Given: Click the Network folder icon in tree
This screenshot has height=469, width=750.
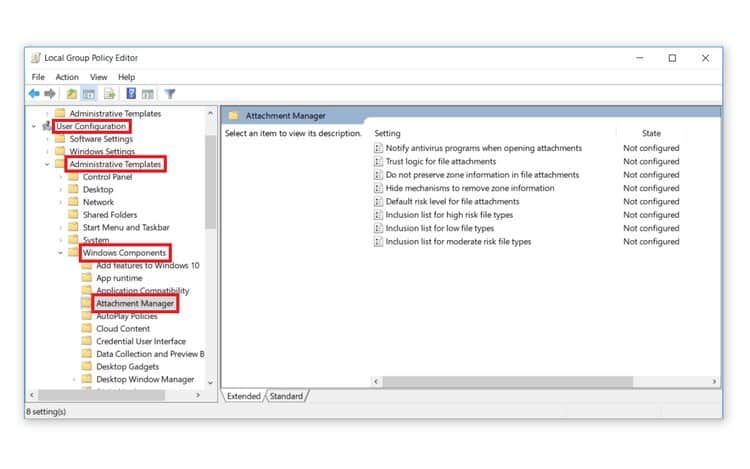Looking at the screenshot, I should 73,202.
